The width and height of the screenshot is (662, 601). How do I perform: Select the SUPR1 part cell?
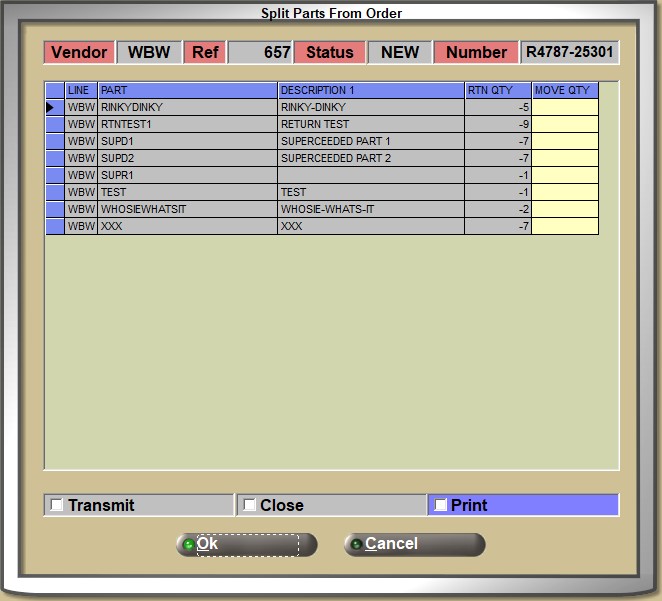(x=187, y=175)
